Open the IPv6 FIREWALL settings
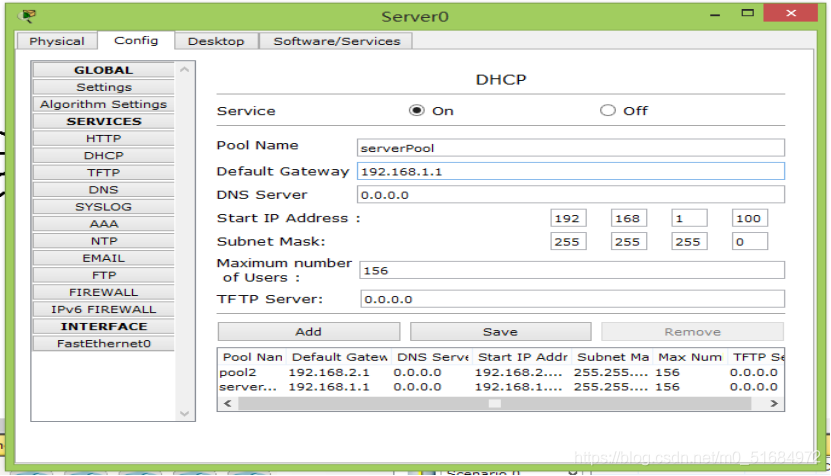831x476 pixels. point(103,309)
